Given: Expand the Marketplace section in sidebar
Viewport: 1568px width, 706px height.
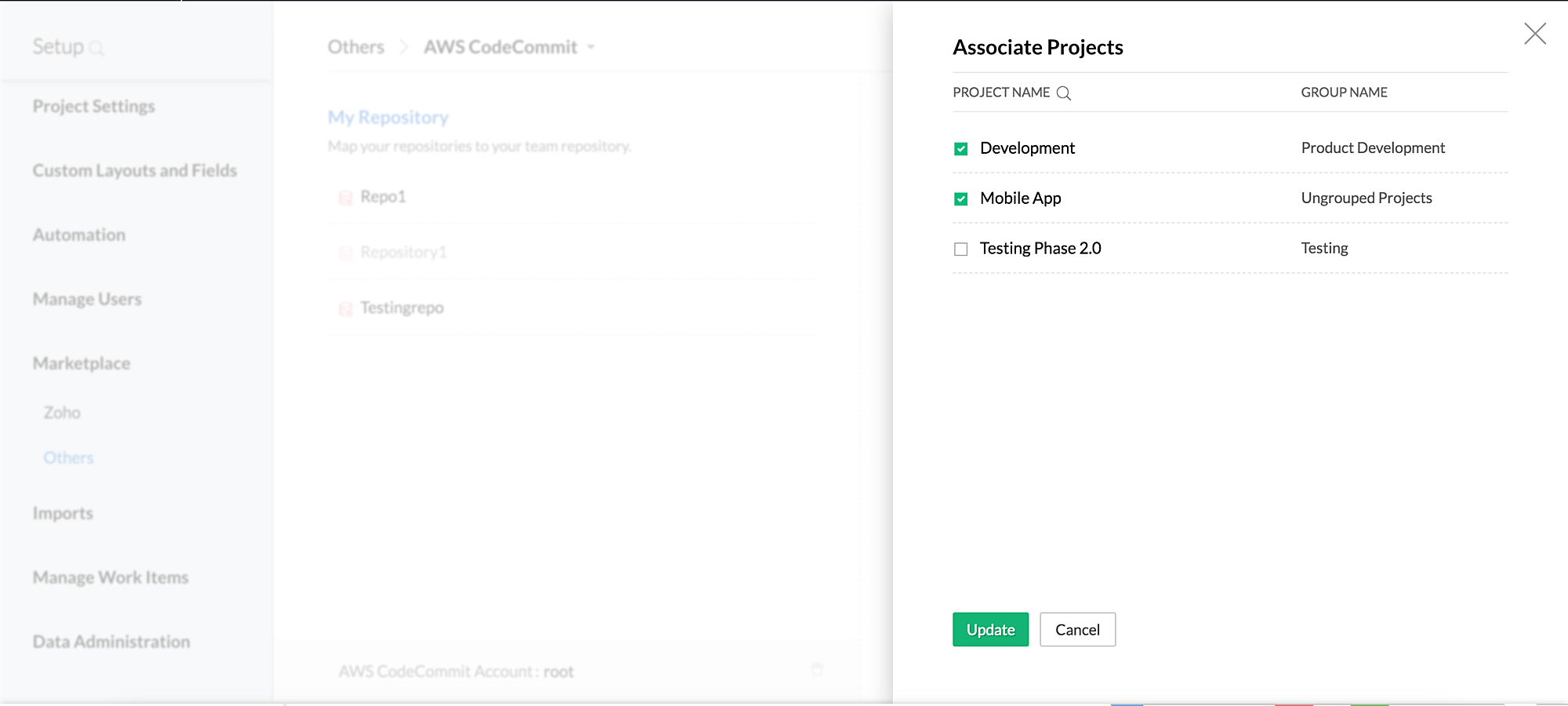Looking at the screenshot, I should [82, 363].
